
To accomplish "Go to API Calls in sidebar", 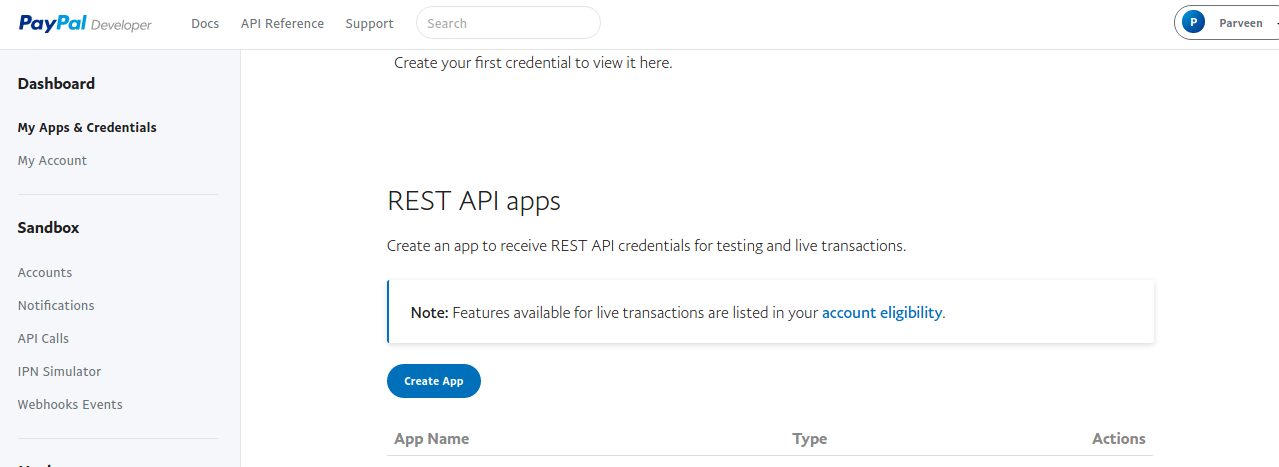I will [x=43, y=338].
